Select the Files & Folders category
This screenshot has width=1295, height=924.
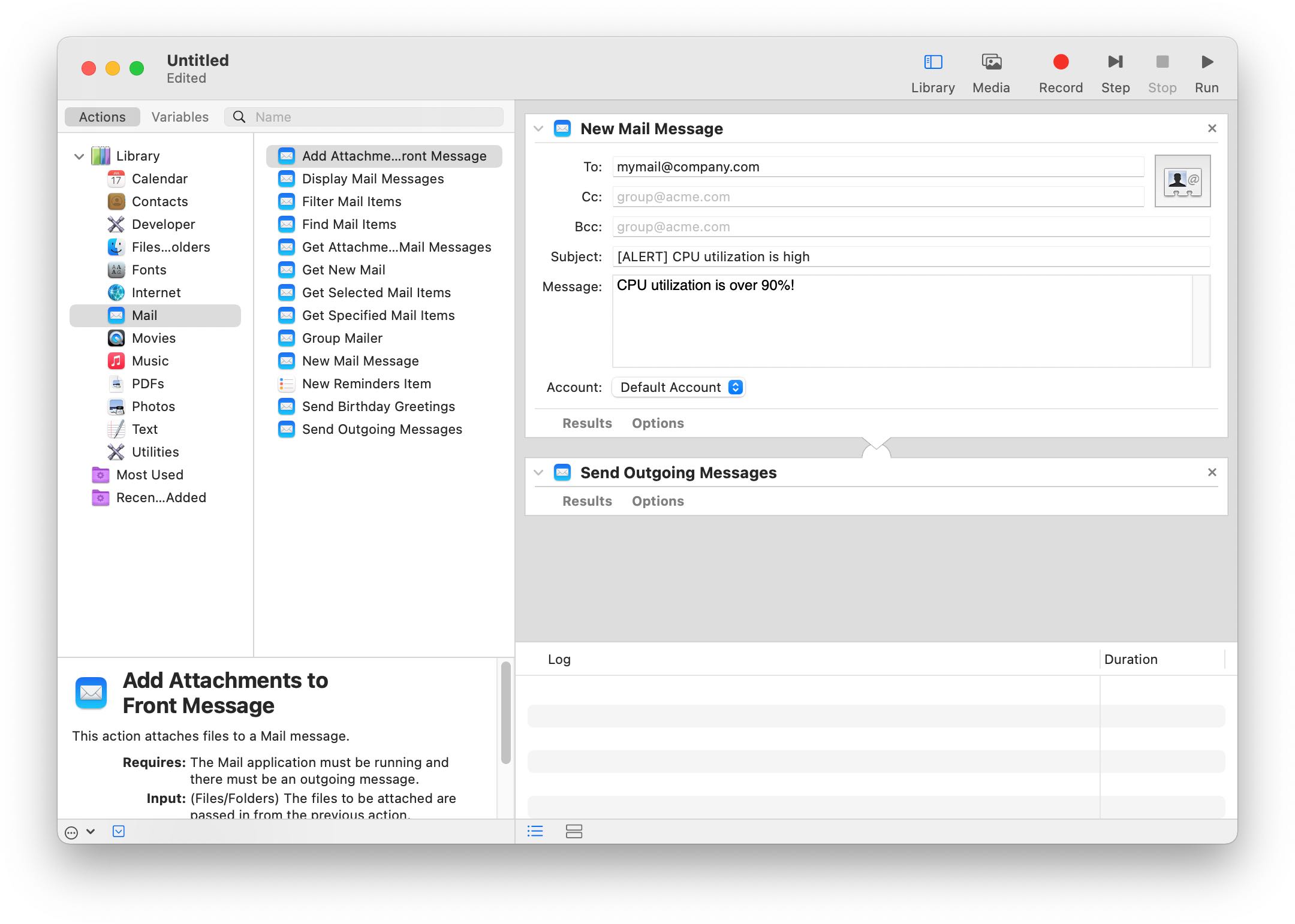point(156,247)
